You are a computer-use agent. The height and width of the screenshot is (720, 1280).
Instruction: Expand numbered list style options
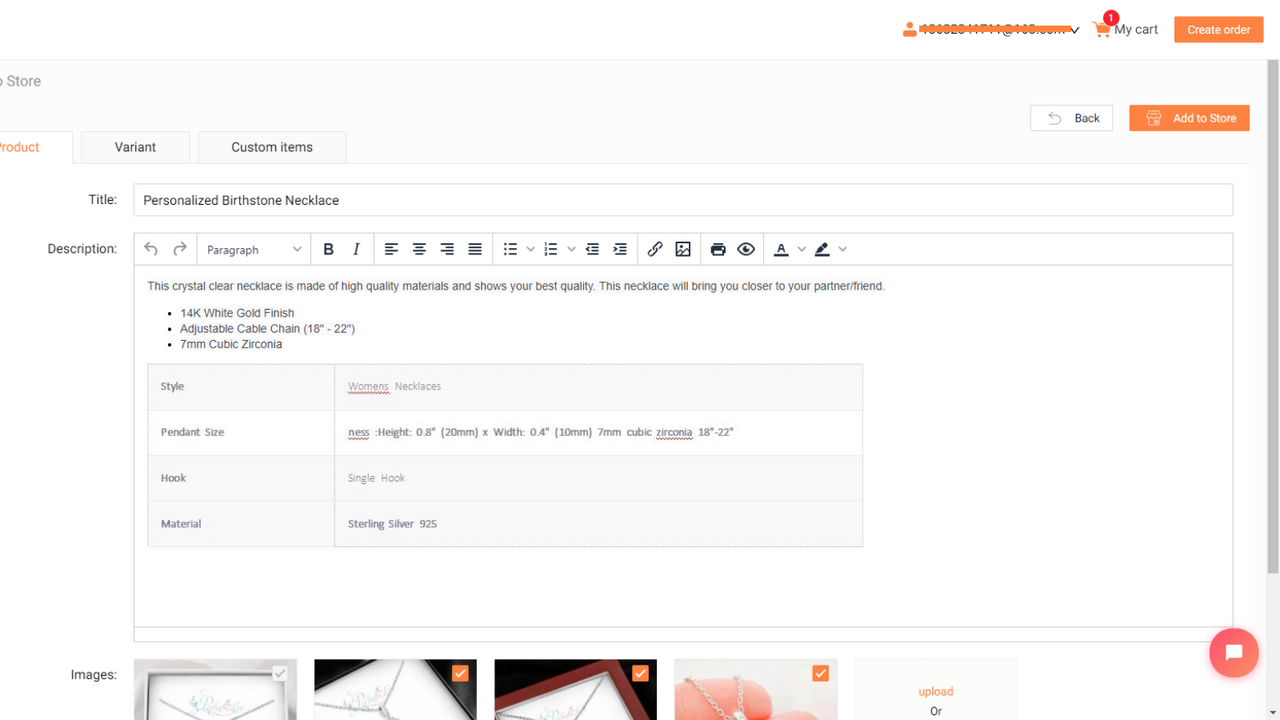[x=571, y=249]
